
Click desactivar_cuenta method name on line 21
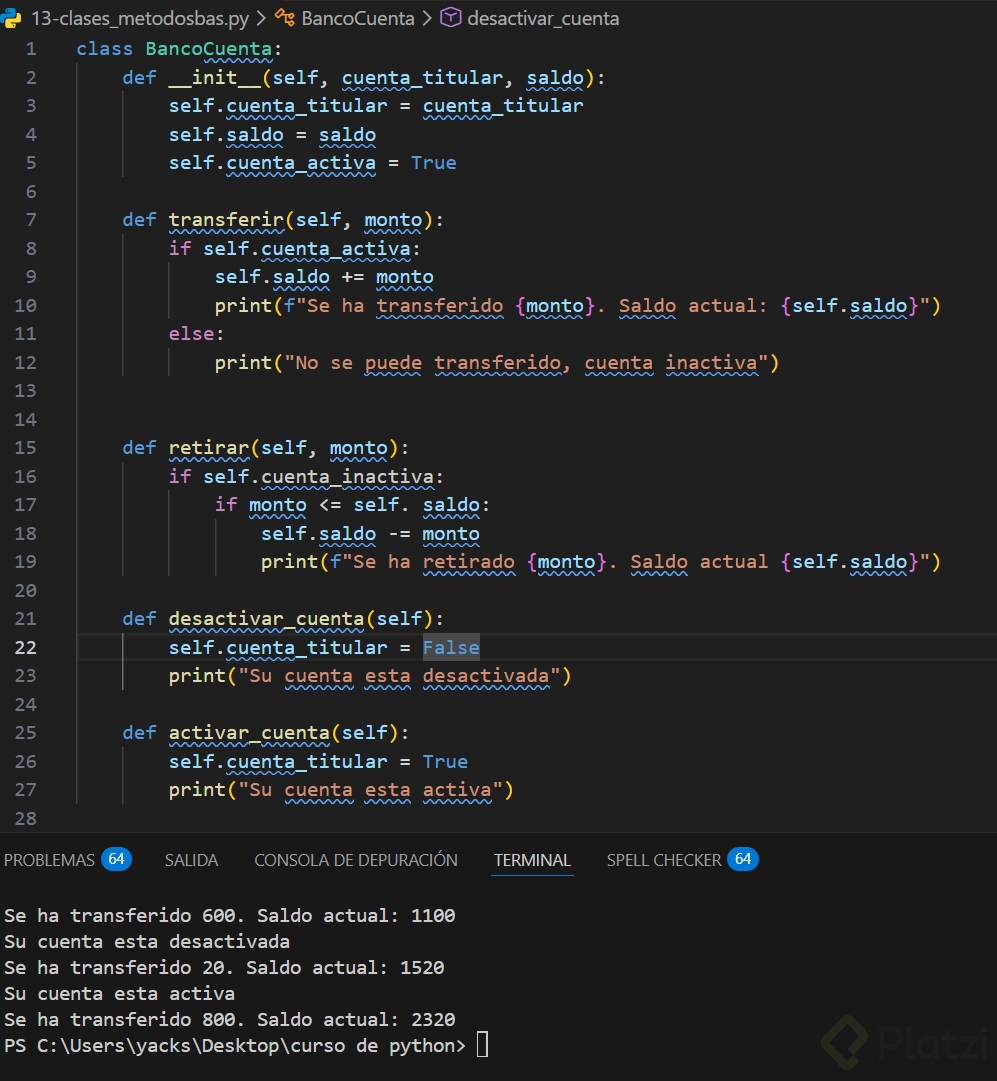tap(266, 619)
